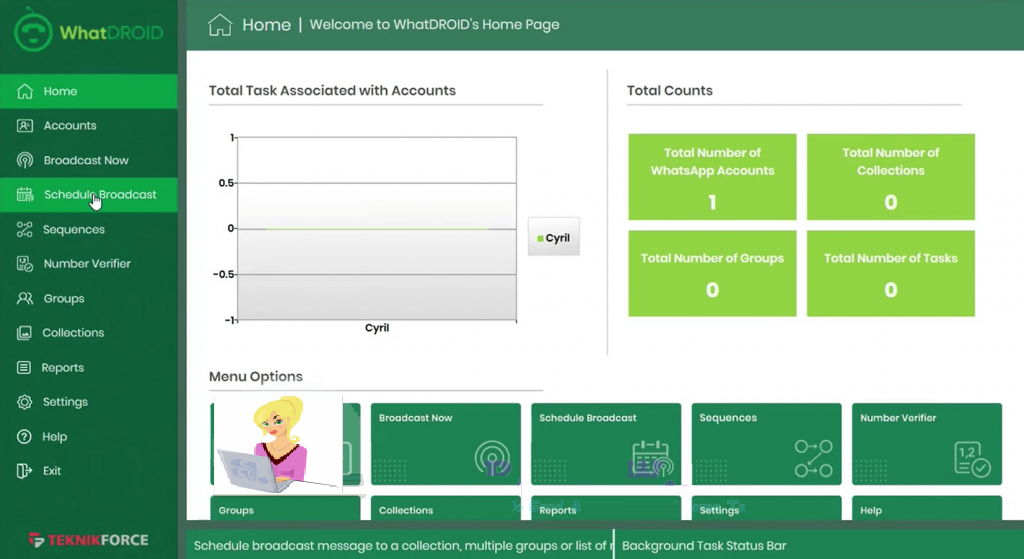Click the Help question-mark icon in sidebar
This screenshot has width=1024, height=559.
24,436
